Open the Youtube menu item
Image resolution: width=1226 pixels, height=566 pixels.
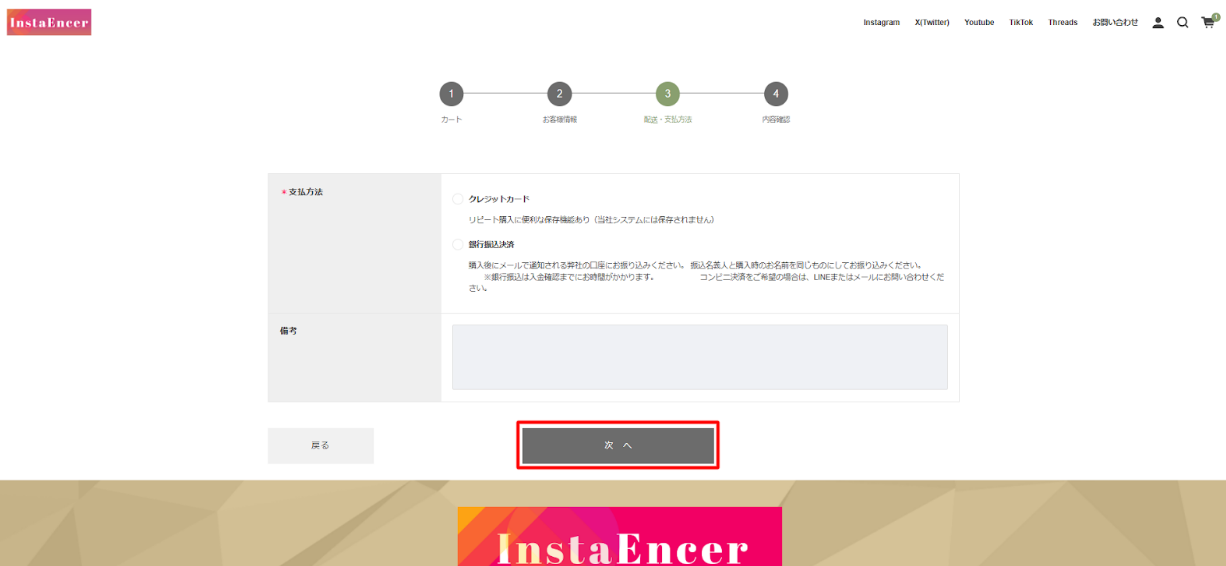(x=979, y=23)
